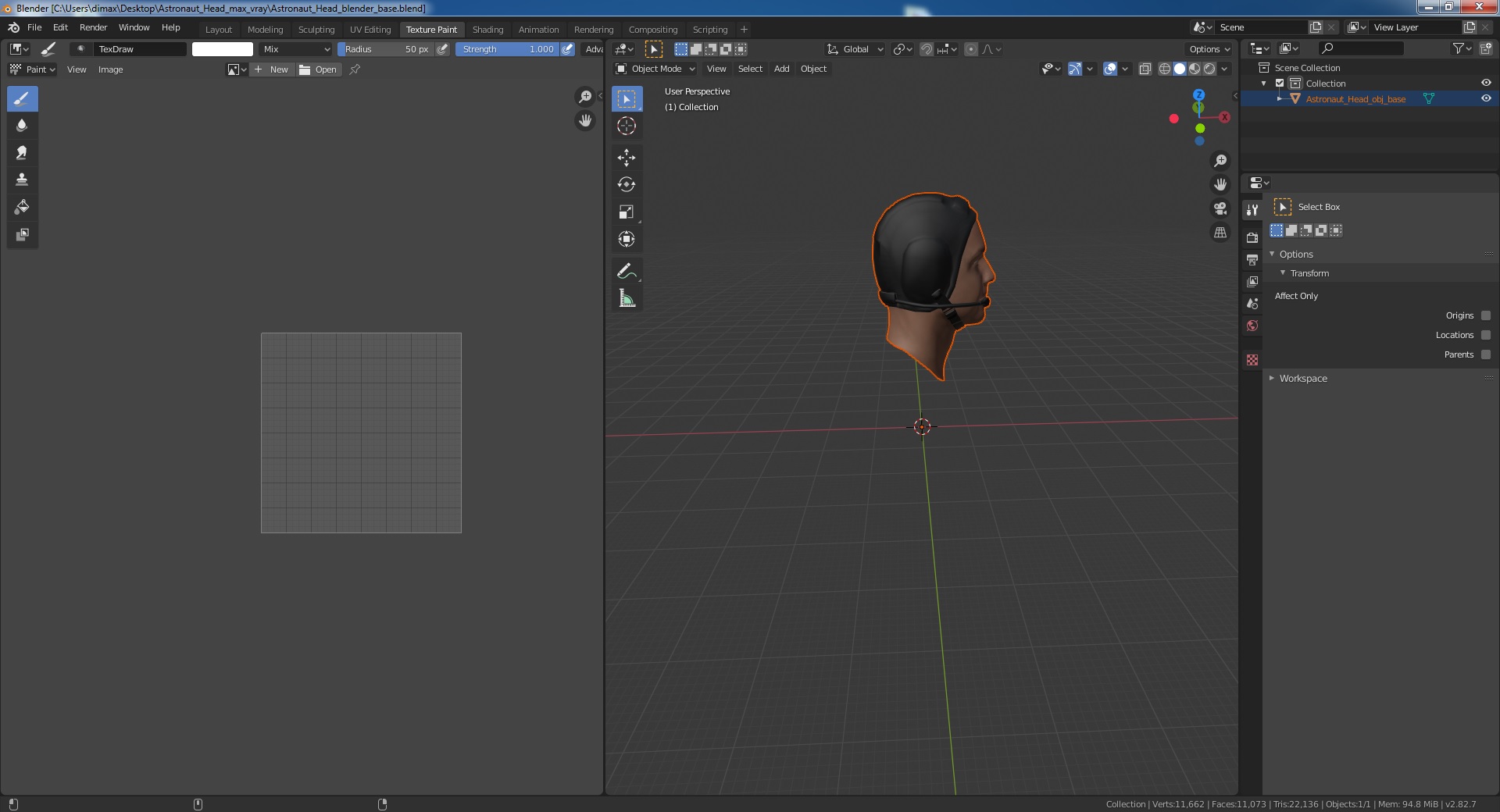Enable the Locations checkbox
Image resolution: width=1500 pixels, height=812 pixels.
pyautogui.click(x=1485, y=335)
